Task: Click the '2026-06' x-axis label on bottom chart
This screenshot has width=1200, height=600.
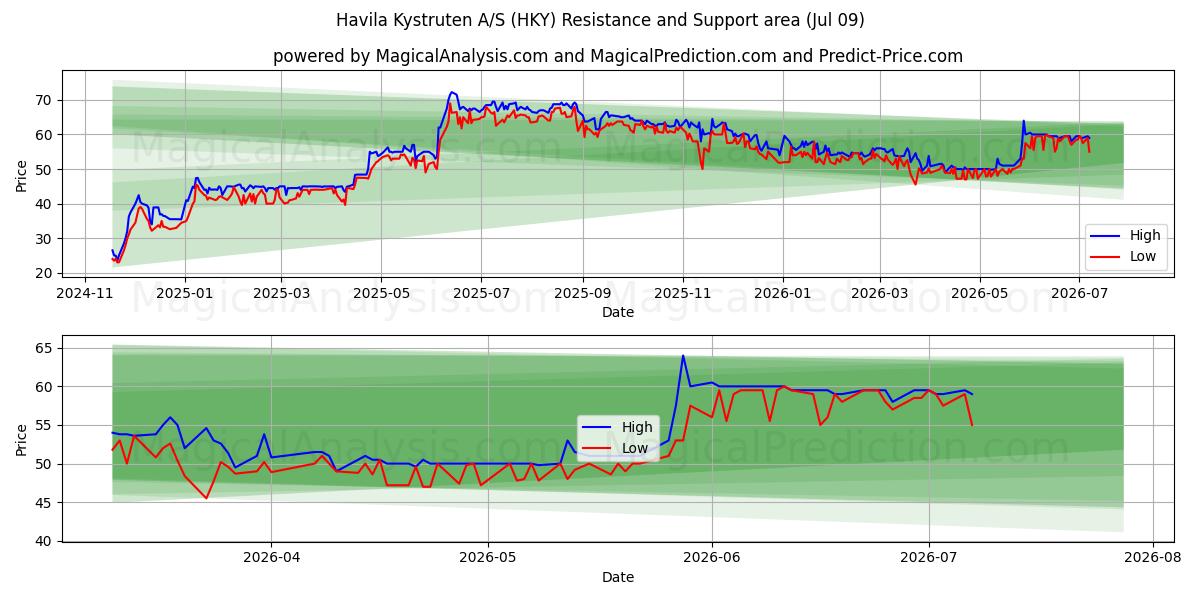Action: click(x=712, y=558)
